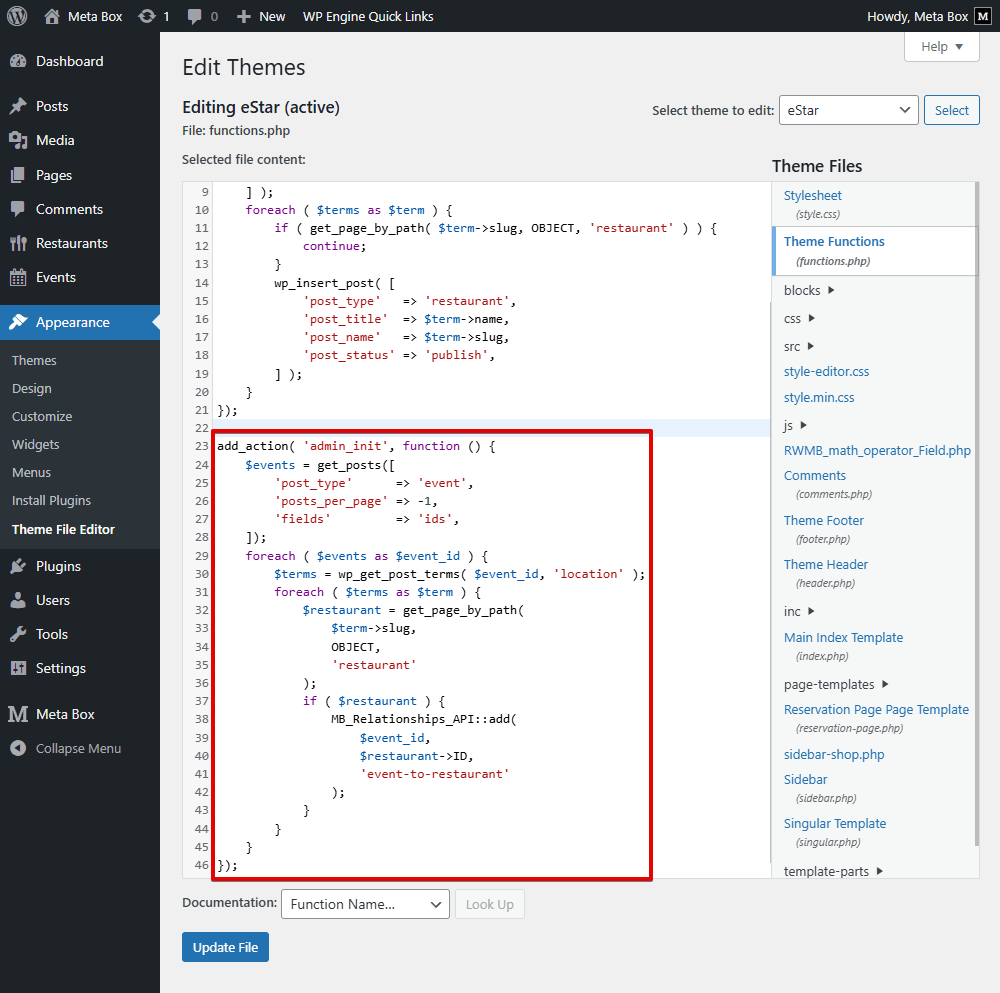Screen dimensions: 1000x993
Task: Click the Update File button
Action: (225, 947)
